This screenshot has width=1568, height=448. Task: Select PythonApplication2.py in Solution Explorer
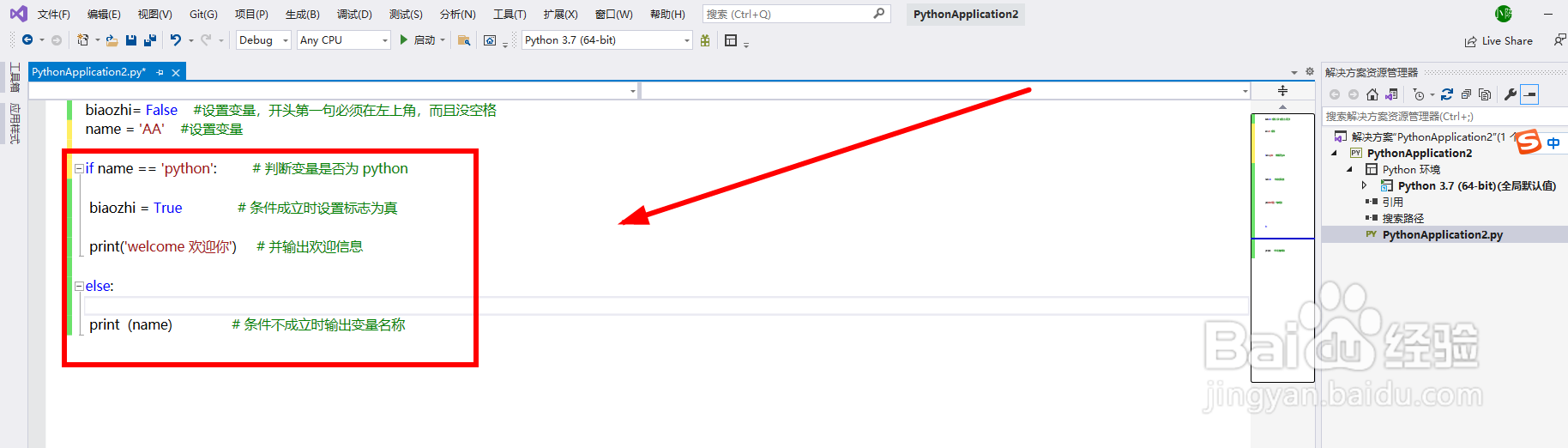pyautogui.click(x=1443, y=234)
